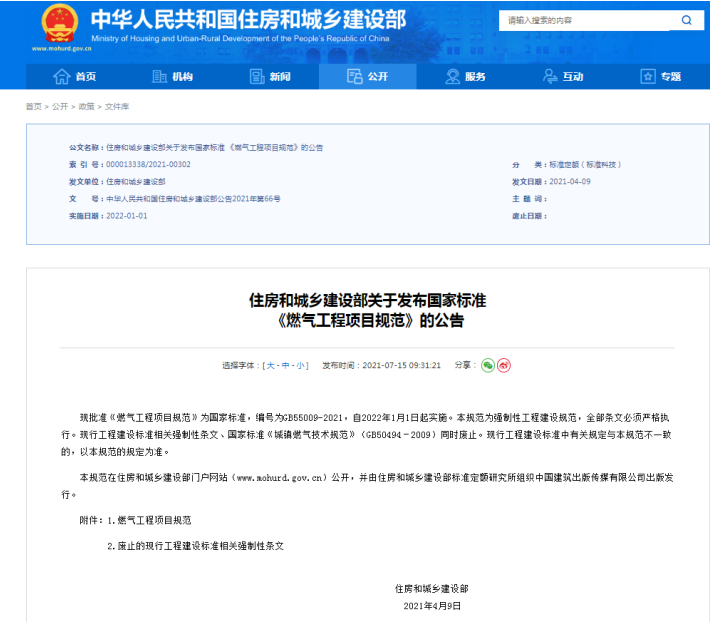Click the search magnifier icon
Image resolution: width=710 pixels, height=626 pixels.
pos(686,20)
